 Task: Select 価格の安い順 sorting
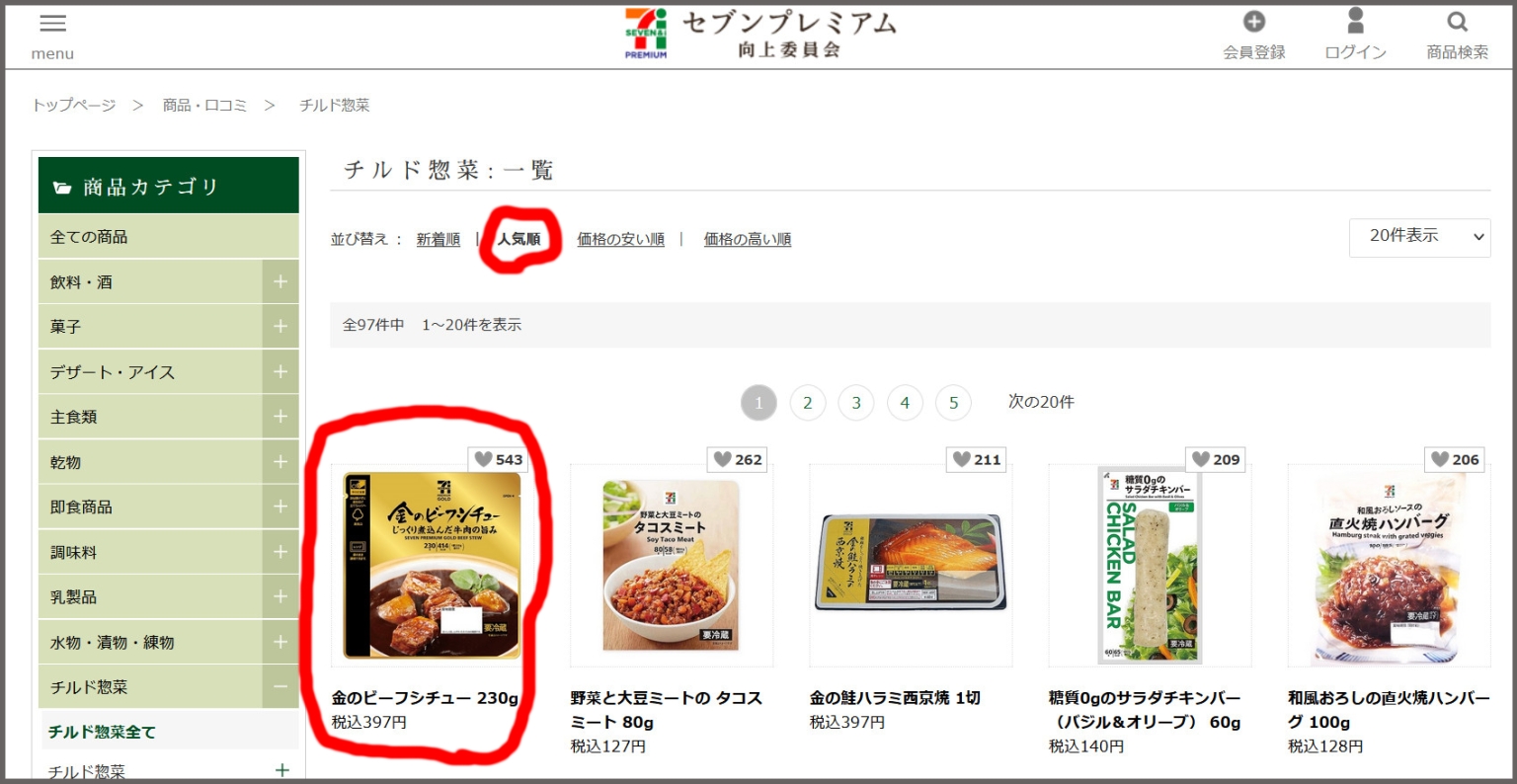pyautogui.click(x=620, y=238)
